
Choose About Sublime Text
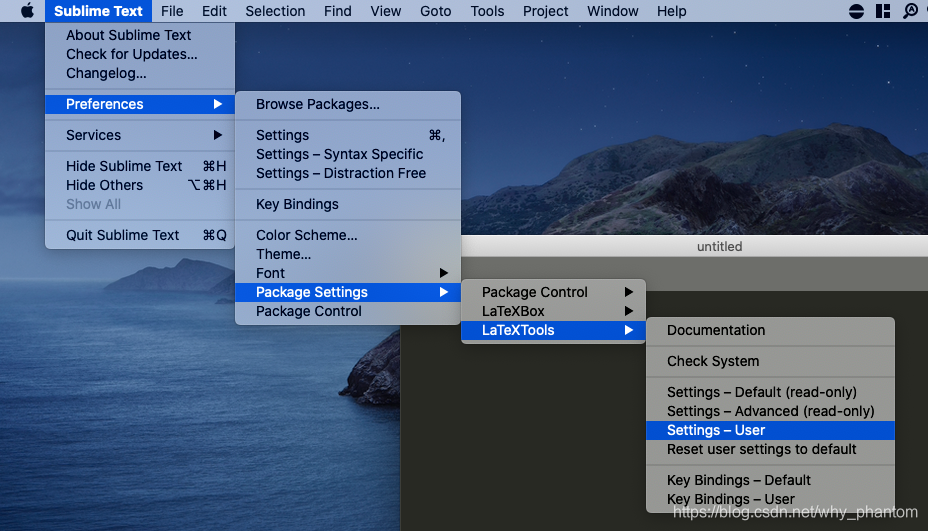(x=140, y=35)
